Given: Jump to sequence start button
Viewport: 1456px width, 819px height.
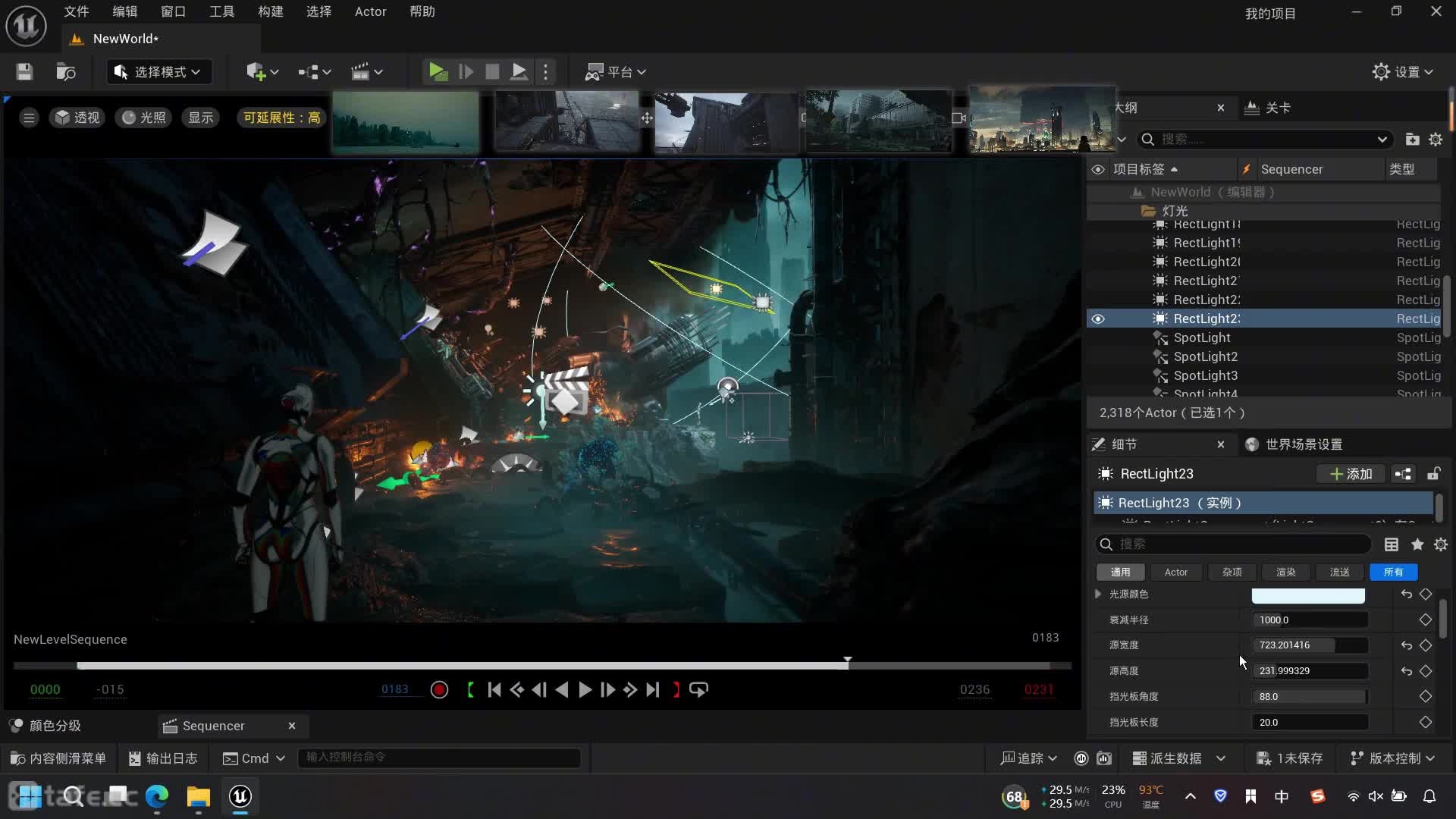Looking at the screenshot, I should 494,690.
